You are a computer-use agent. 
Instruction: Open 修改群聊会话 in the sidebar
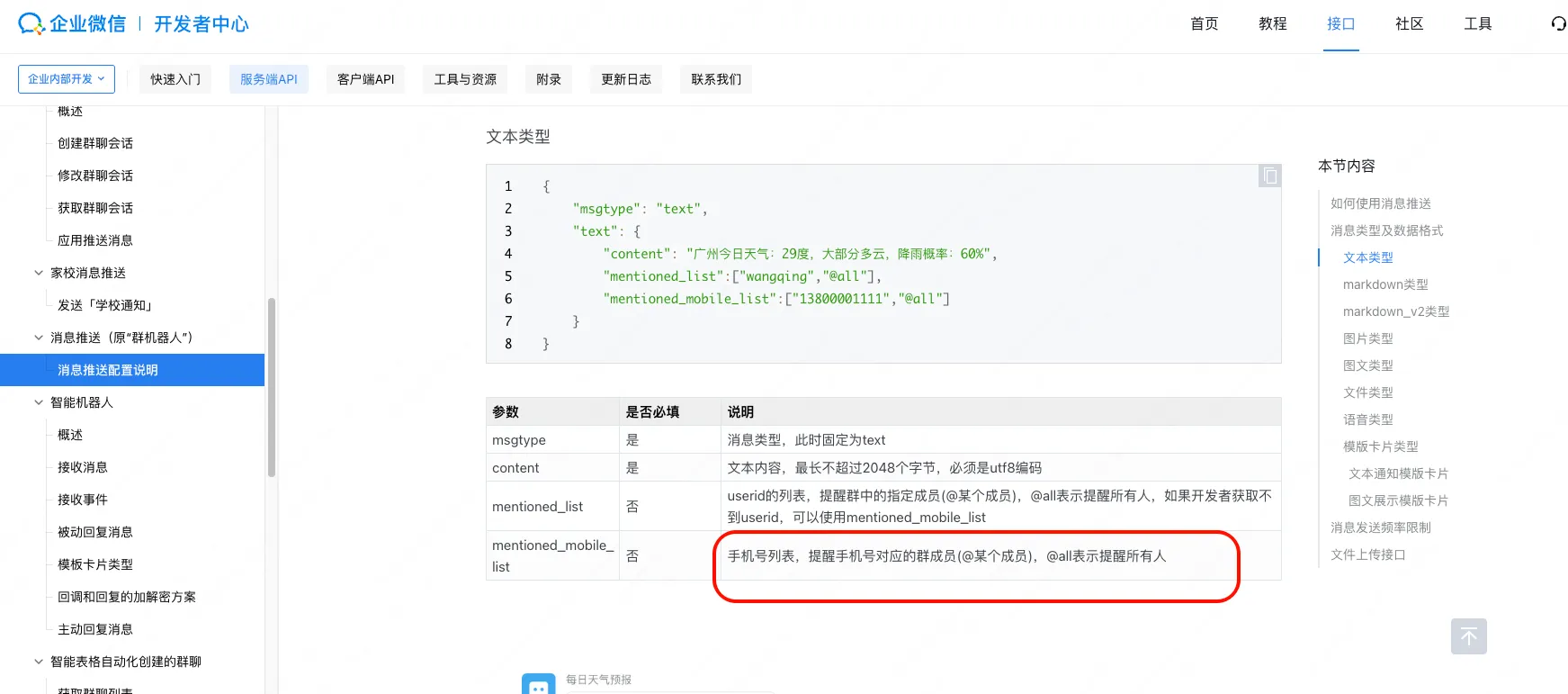click(x=95, y=176)
